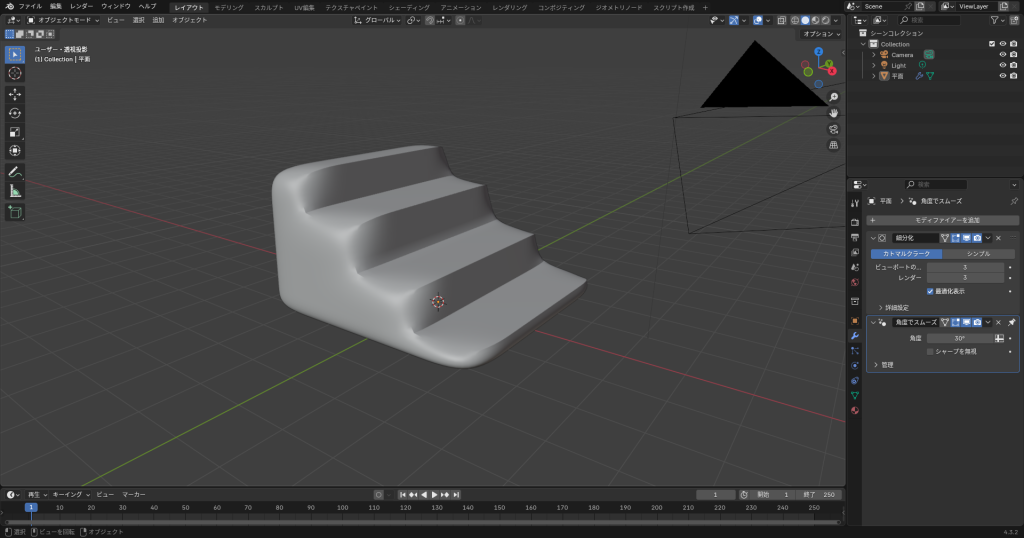The width and height of the screenshot is (1024, 538).
Task: Click the 角度 30° value field
Action: 958,338
